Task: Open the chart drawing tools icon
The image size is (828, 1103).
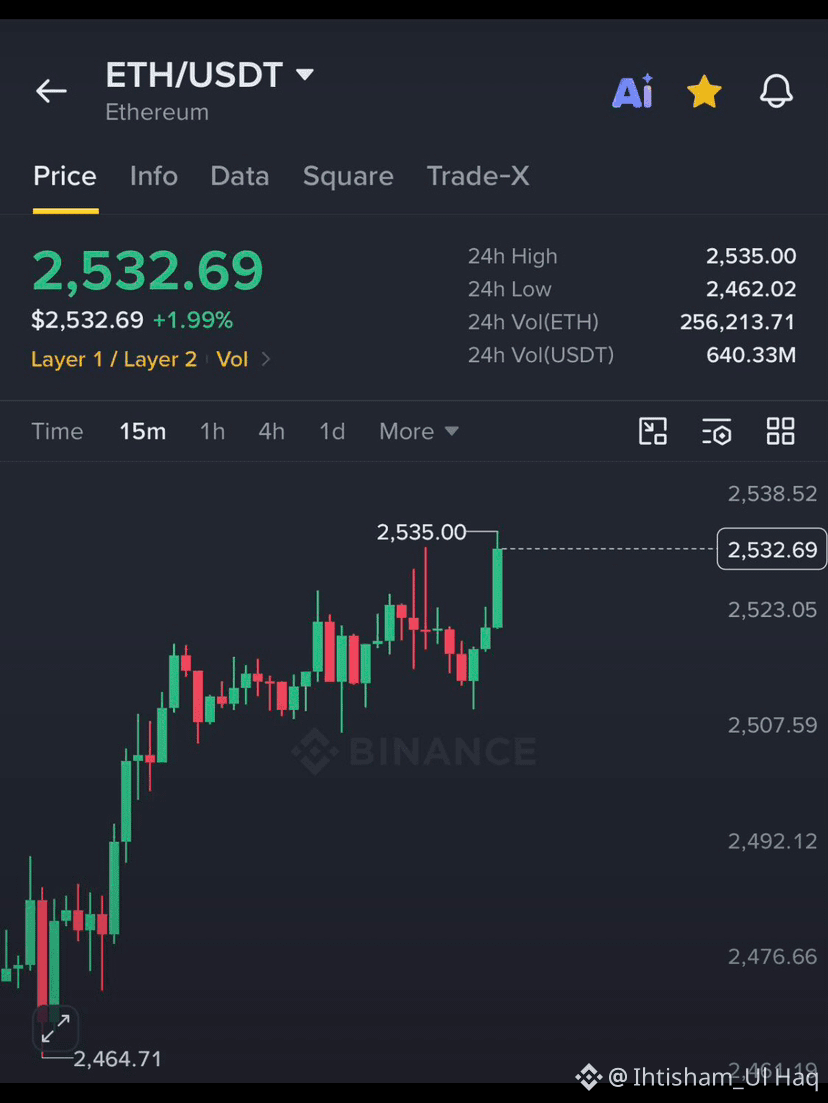Action: click(x=653, y=431)
